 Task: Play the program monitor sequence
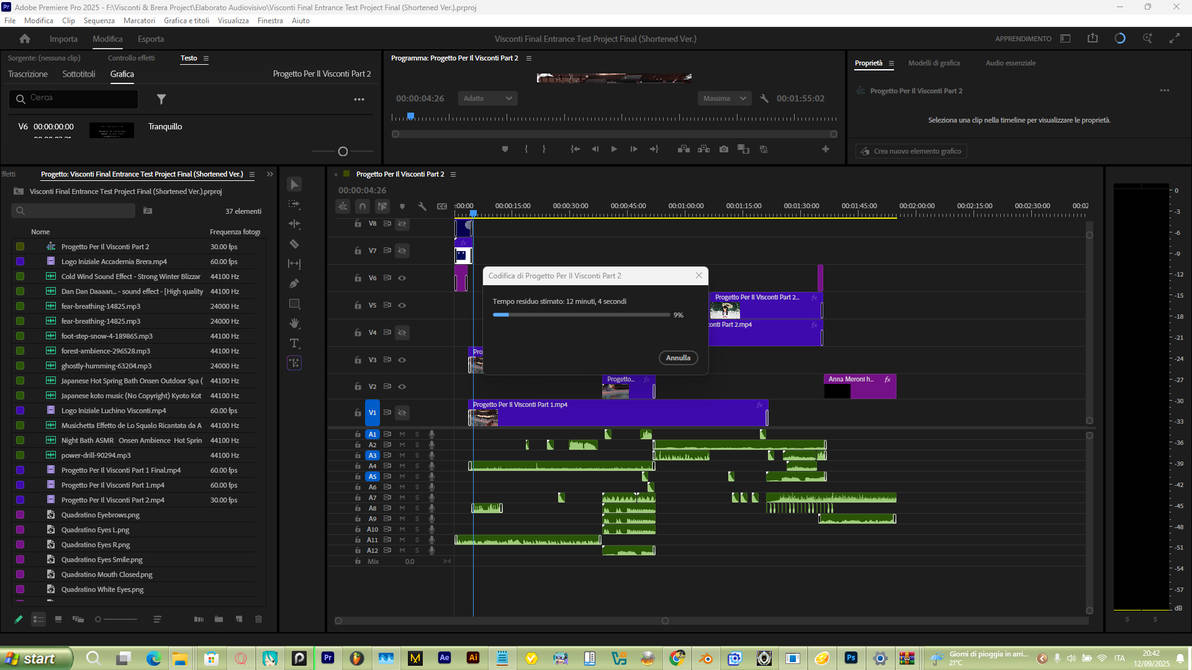pyautogui.click(x=614, y=149)
